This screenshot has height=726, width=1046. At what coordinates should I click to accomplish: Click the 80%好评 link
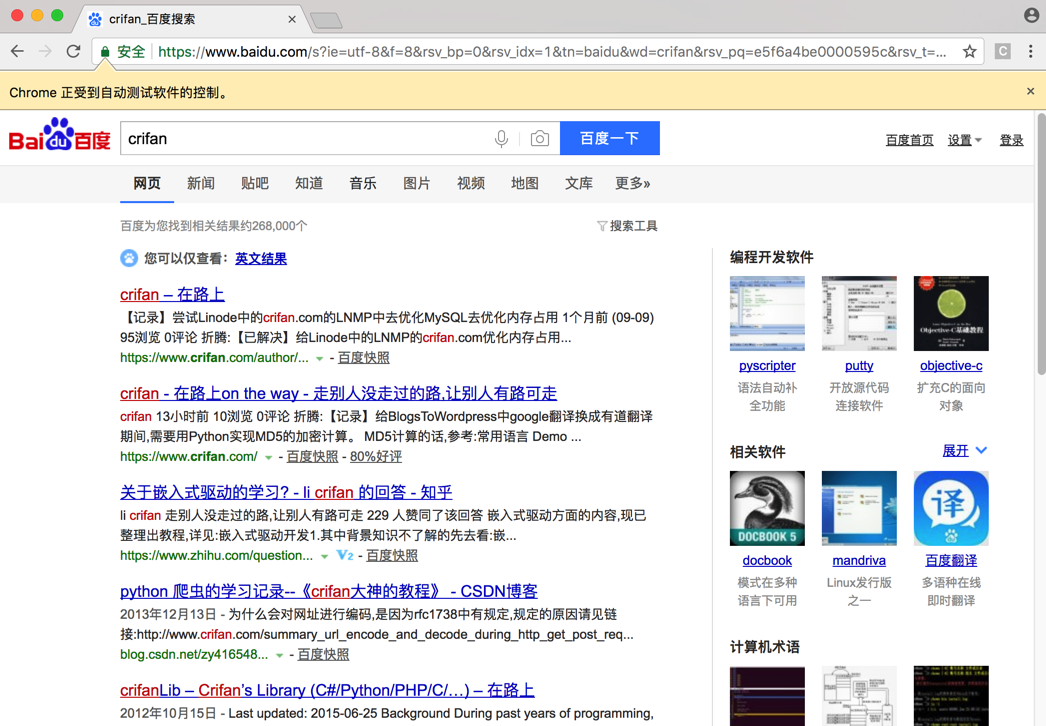coord(376,456)
